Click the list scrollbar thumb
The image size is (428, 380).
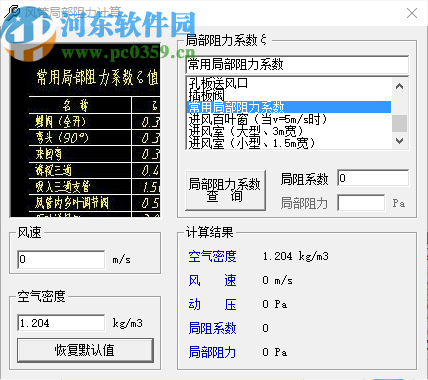[399, 123]
